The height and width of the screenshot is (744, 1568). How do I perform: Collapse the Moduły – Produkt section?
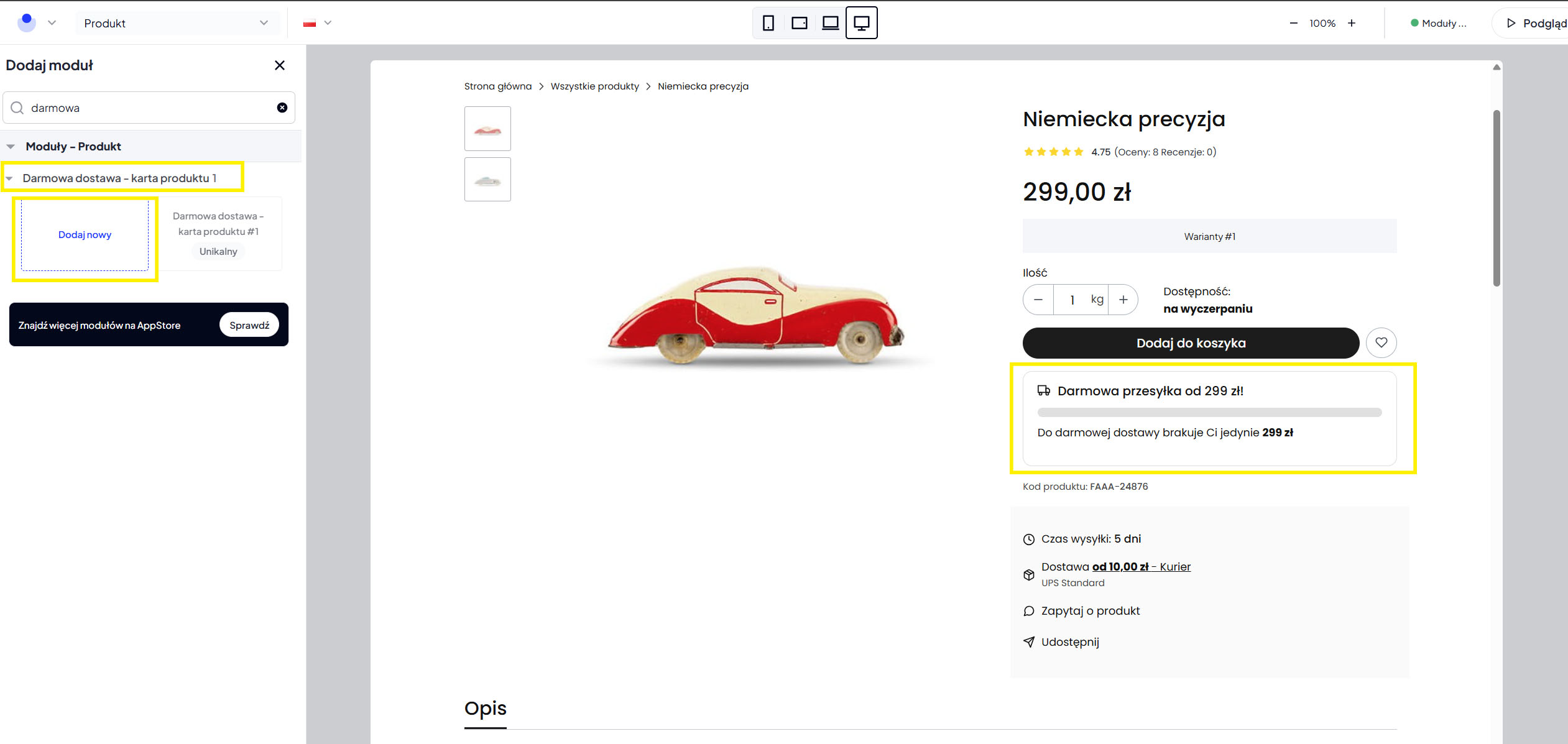pyautogui.click(x=11, y=147)
